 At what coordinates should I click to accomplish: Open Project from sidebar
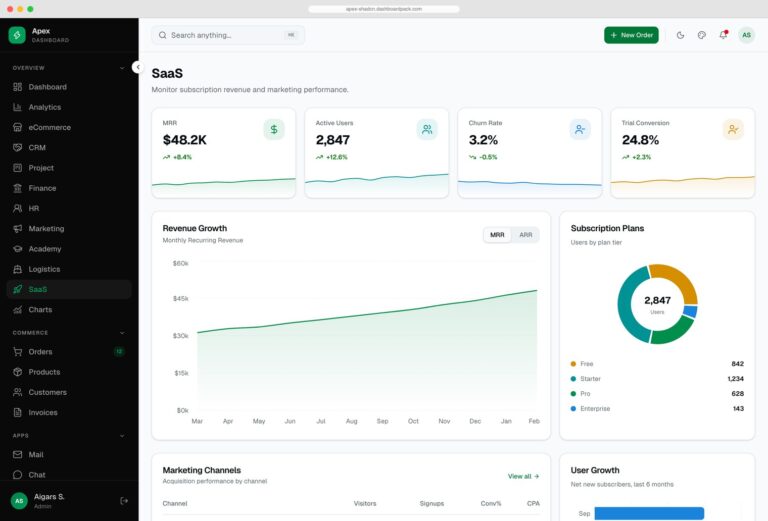tap(69, 168)
